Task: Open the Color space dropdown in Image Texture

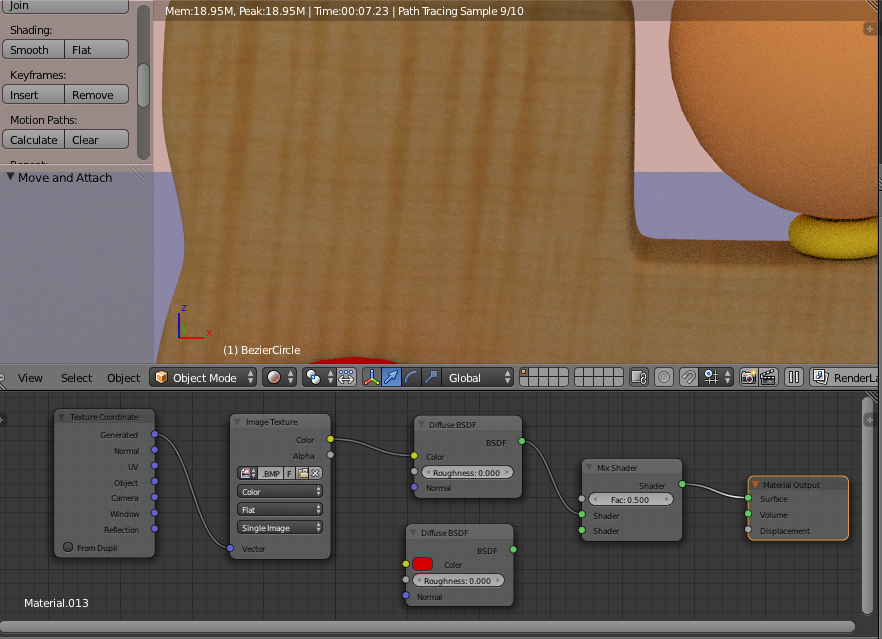Action: [x=280, y=492]
